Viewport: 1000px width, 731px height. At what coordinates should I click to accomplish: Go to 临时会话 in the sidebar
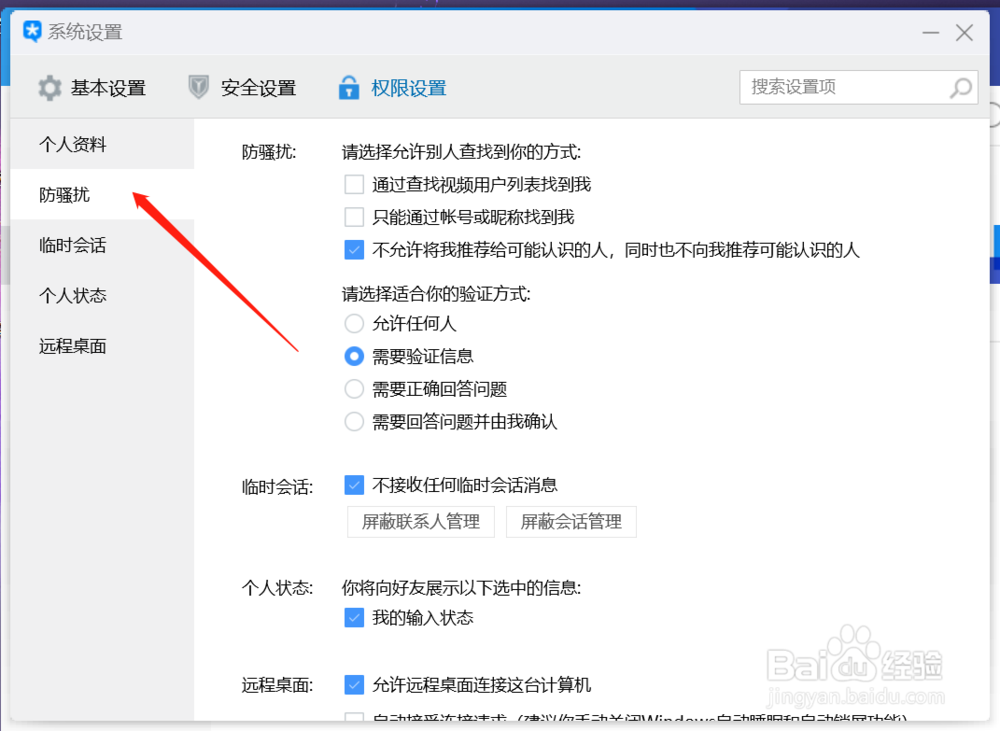[102, 245]
